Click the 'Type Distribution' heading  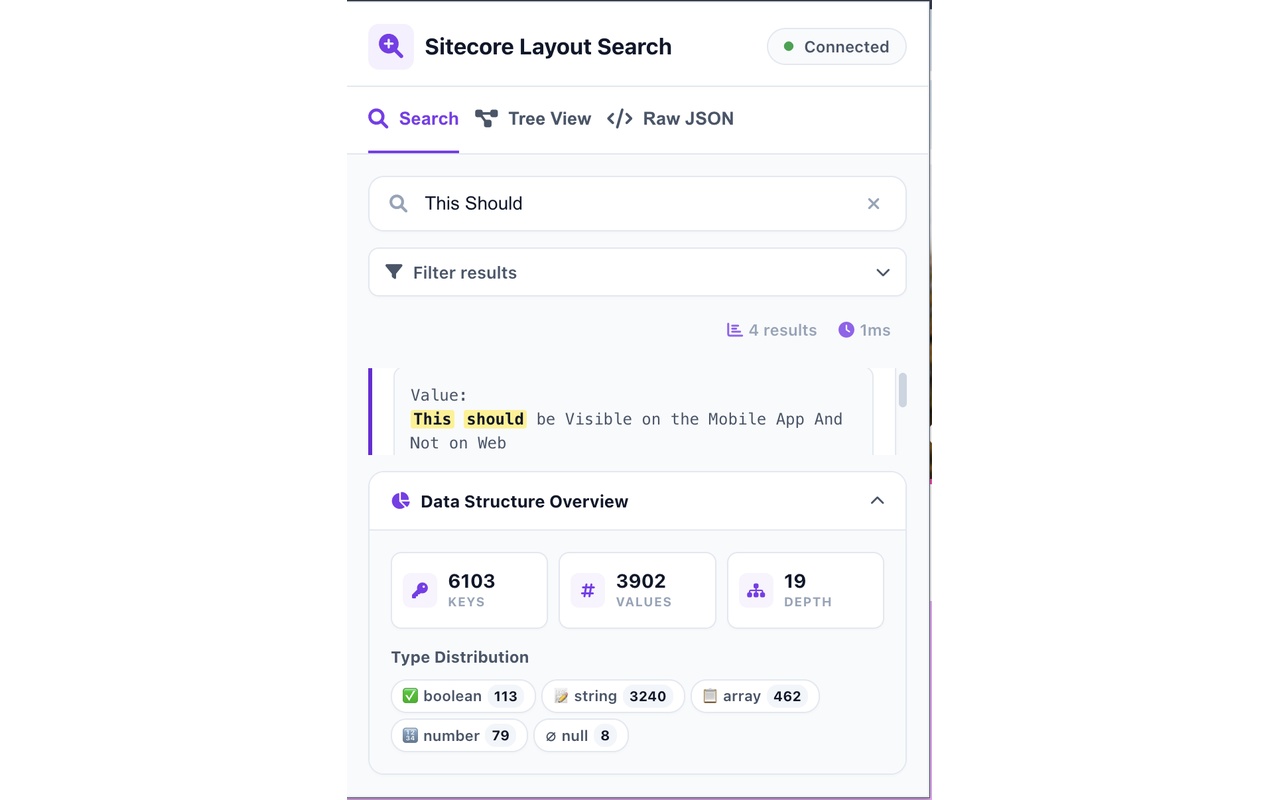460,657
